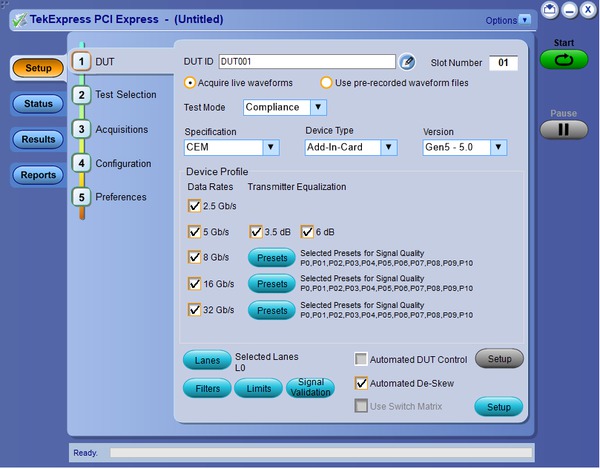Image resolution: width=600 pixels, height=469 pixels.
Task: Click the window docking icon at top right
Action: [x=549, y=9]
